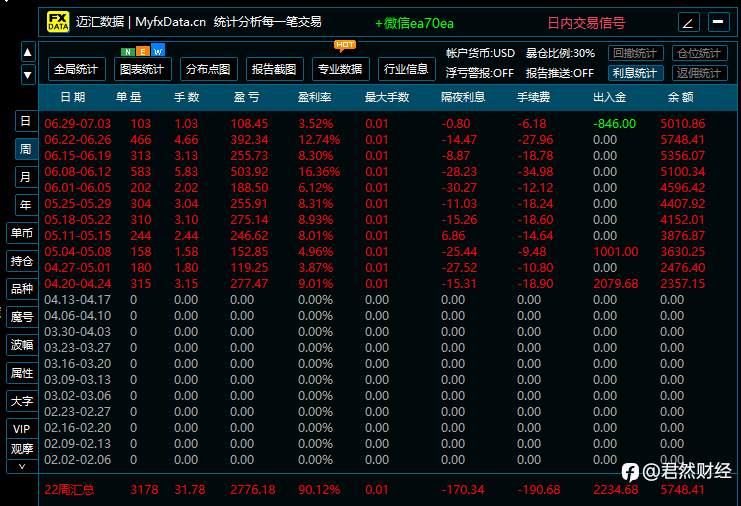Image resolution: width=741 pixels, height=506 pixels.
Task: Click the 仓位统计 button
Action: pyautogui.click(x=699, y=53)
